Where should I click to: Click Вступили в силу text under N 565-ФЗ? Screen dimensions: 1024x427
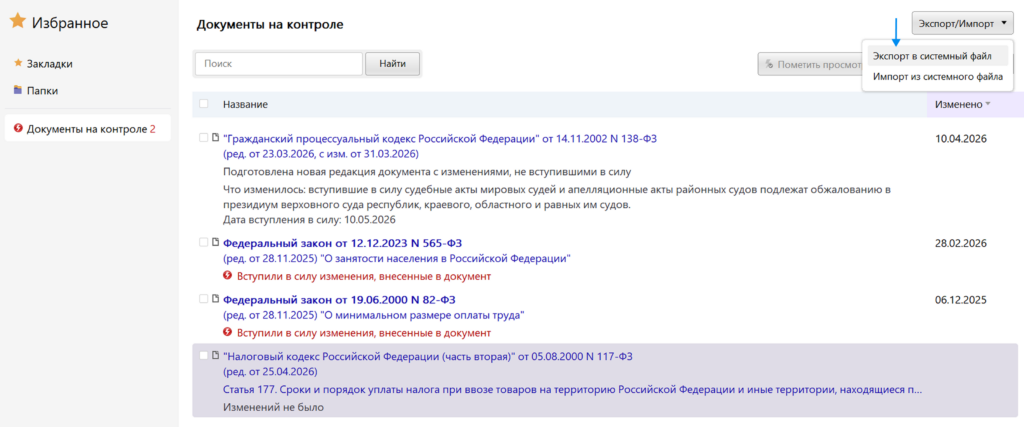[x=363, y=276]
